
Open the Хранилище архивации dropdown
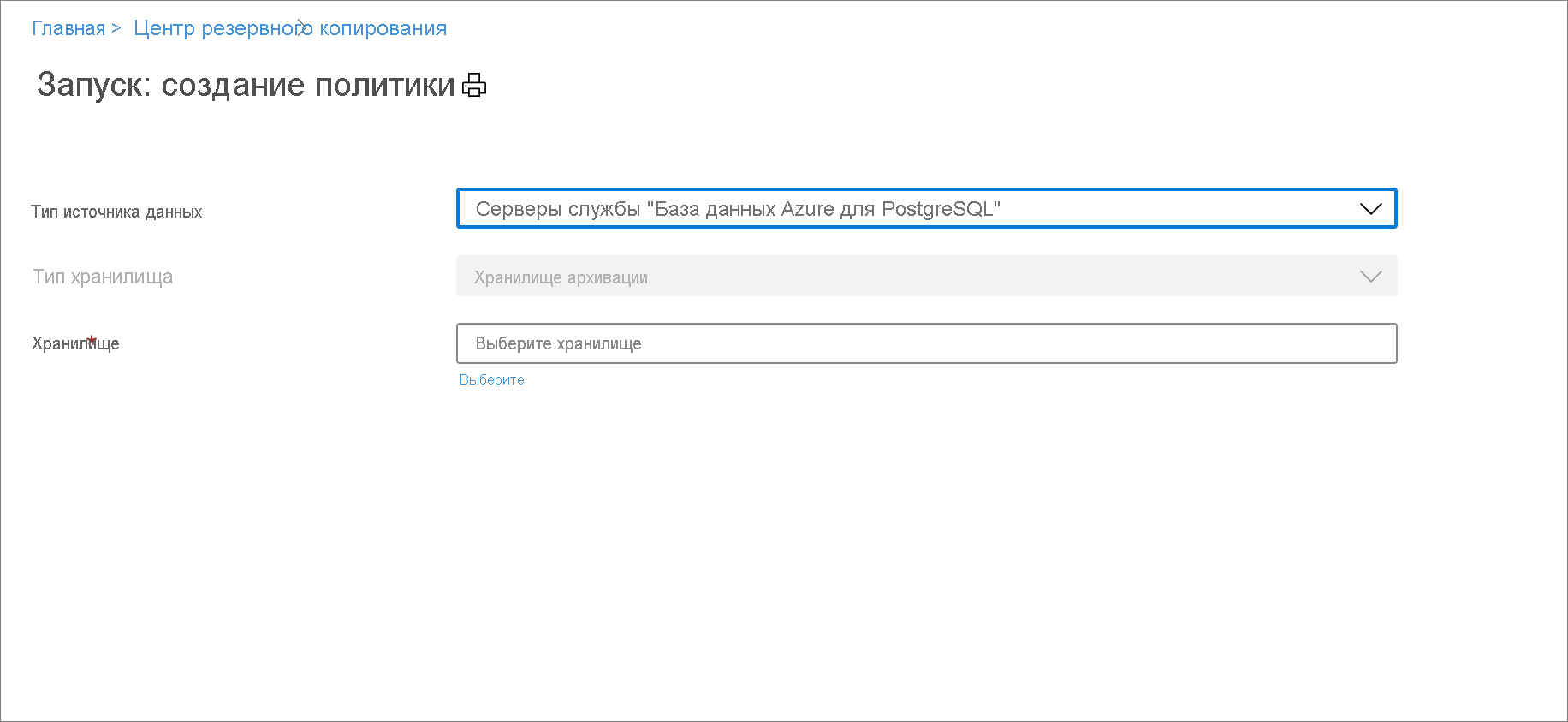pyautogui.click(x=926, y=276)
